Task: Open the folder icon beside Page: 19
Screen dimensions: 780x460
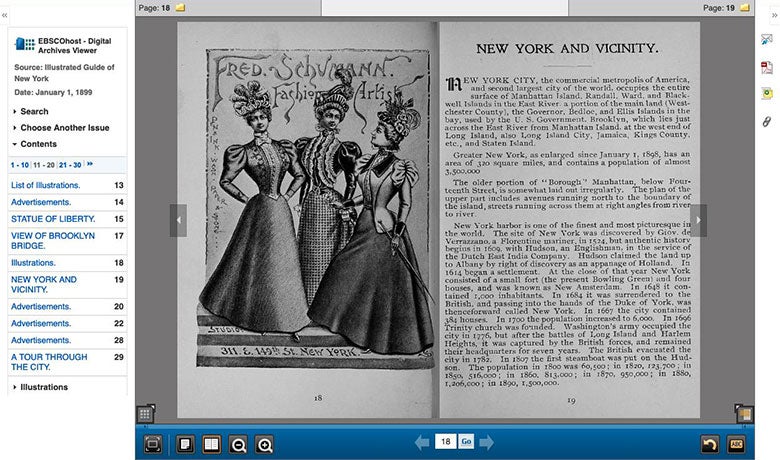Action: (745, 7)
